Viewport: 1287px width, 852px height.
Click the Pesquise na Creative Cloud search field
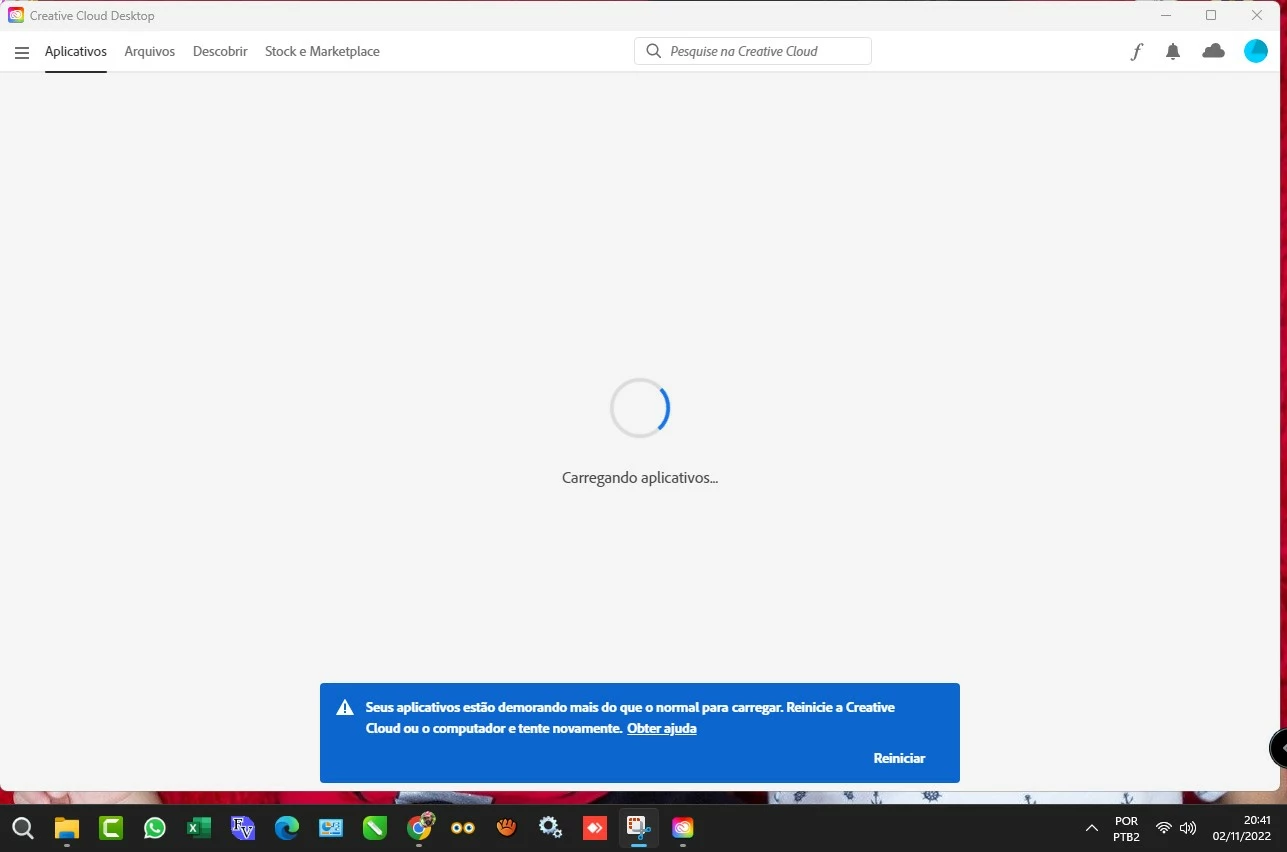[x=753, y=51]
